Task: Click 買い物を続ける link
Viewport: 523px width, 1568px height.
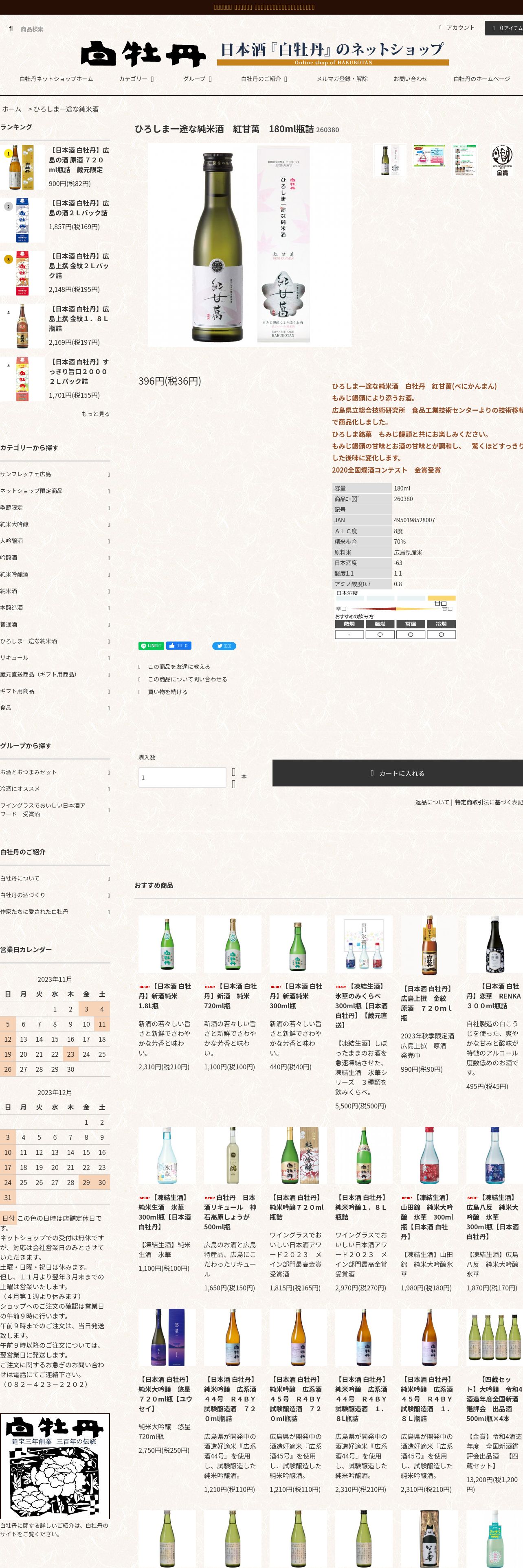Action: click(x=167, y=692)
